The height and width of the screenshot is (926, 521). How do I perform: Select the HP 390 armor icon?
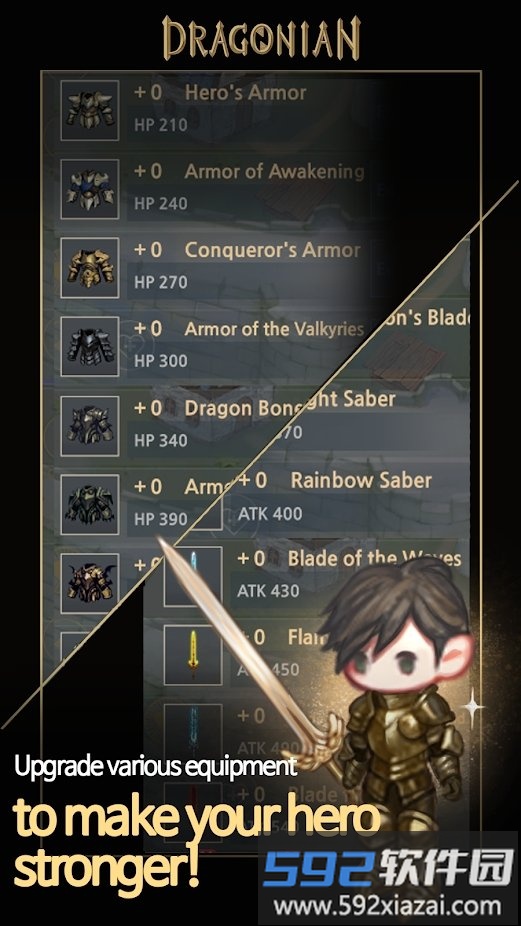point(90,504)
